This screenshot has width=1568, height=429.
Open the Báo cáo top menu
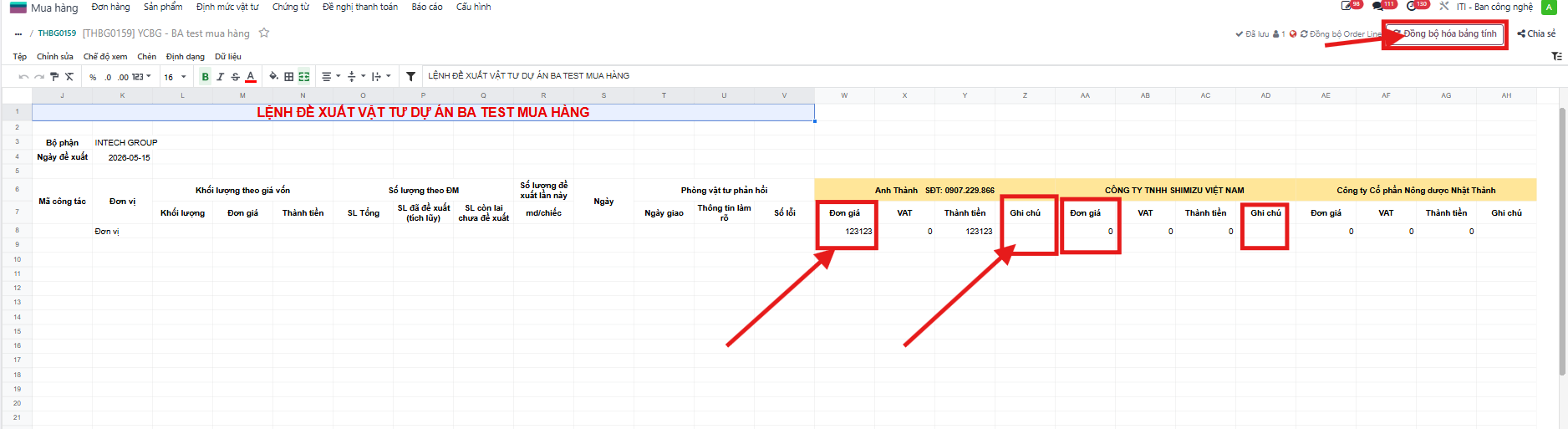[x=427, y=7]
